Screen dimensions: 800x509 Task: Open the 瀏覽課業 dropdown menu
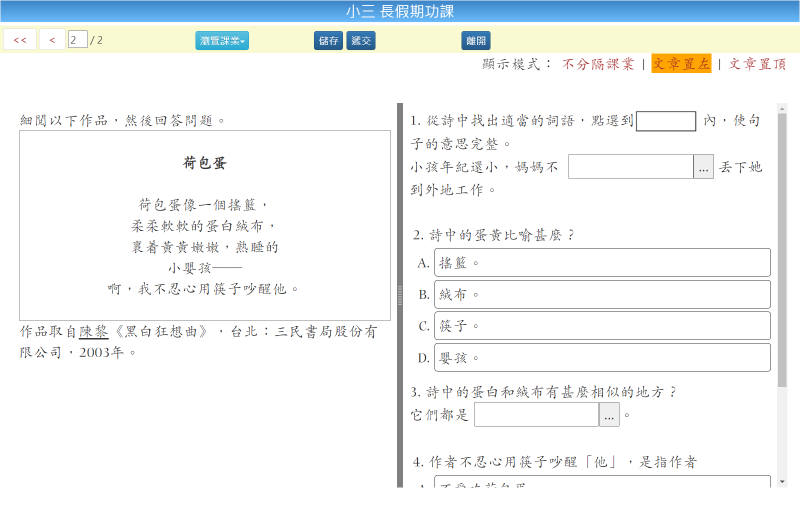point(222,40)
